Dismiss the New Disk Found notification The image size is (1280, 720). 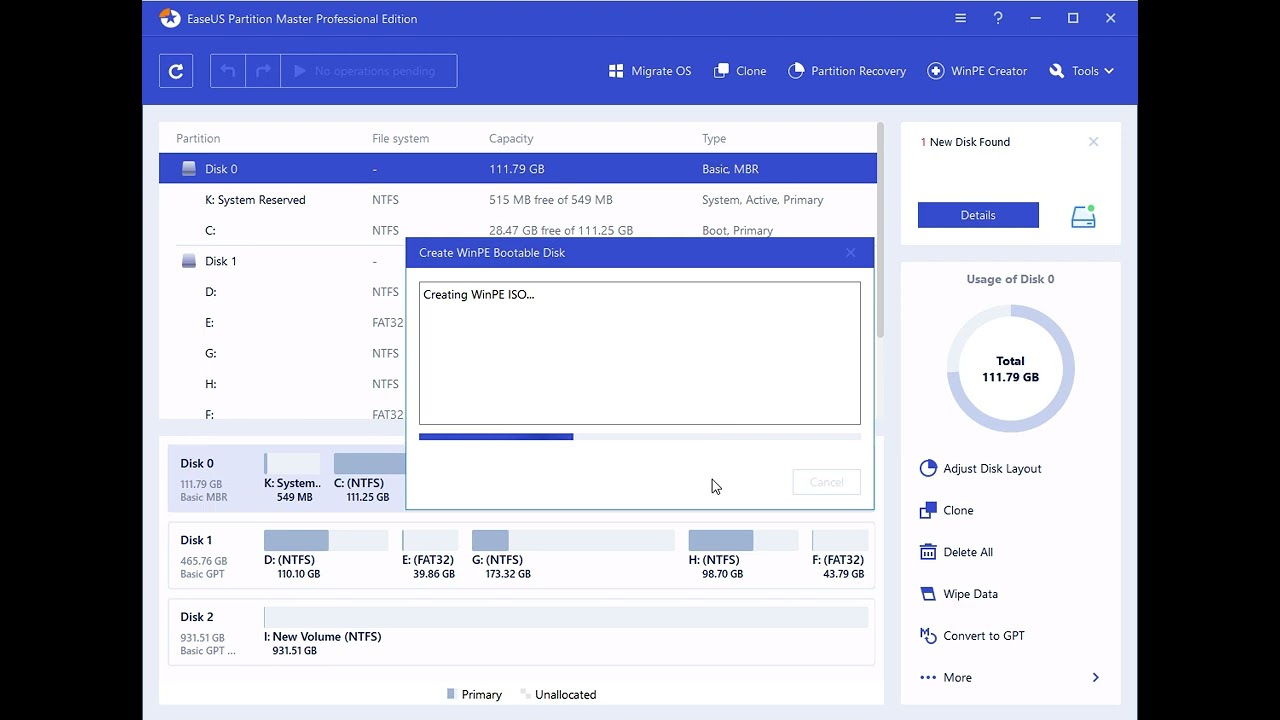pyautogui.click(x=1093, y=142)
